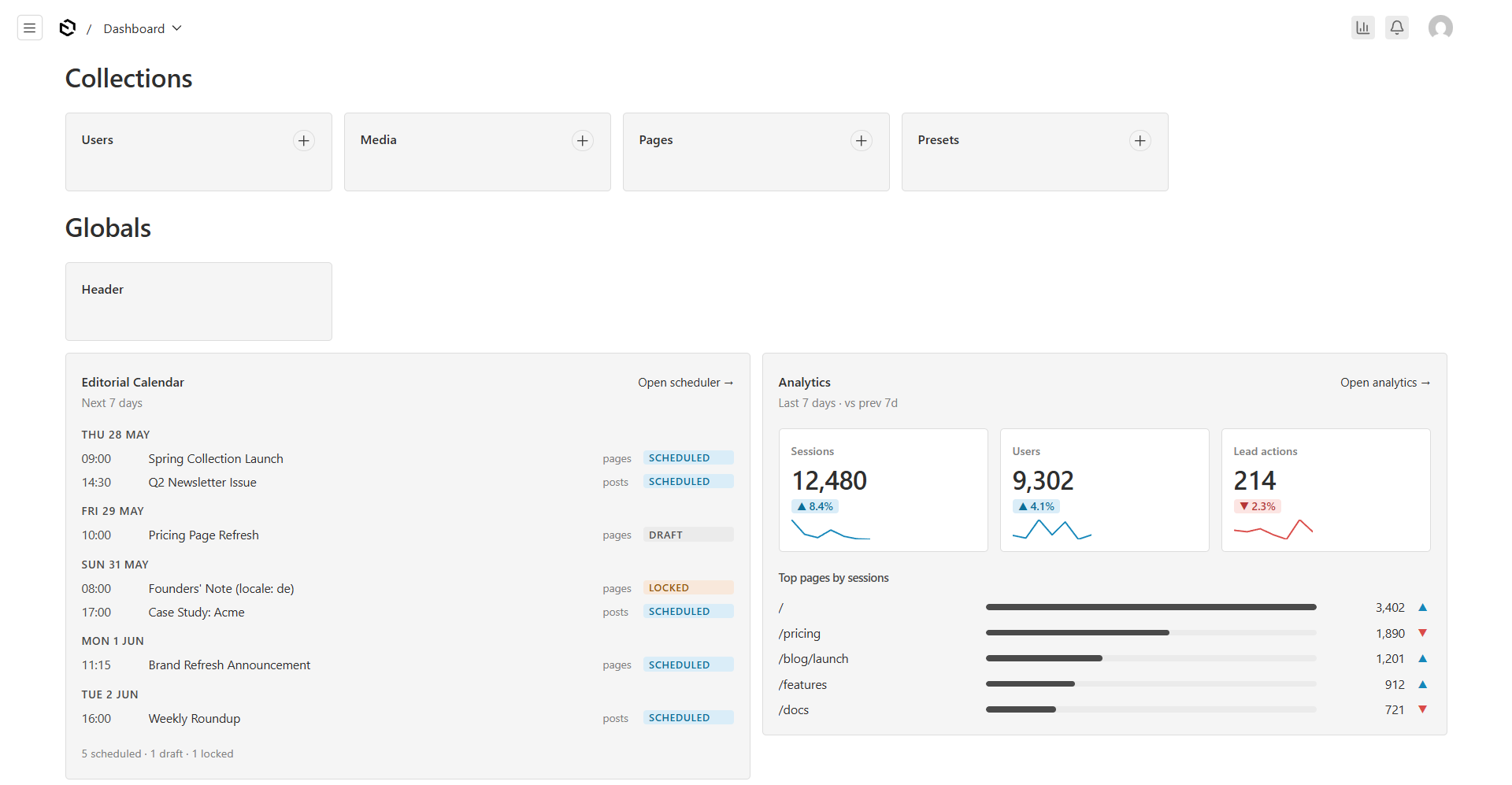The image size is (1512, 785).
Task: Click the SUN 31 MAY date heading
Action: click(115, 565)
